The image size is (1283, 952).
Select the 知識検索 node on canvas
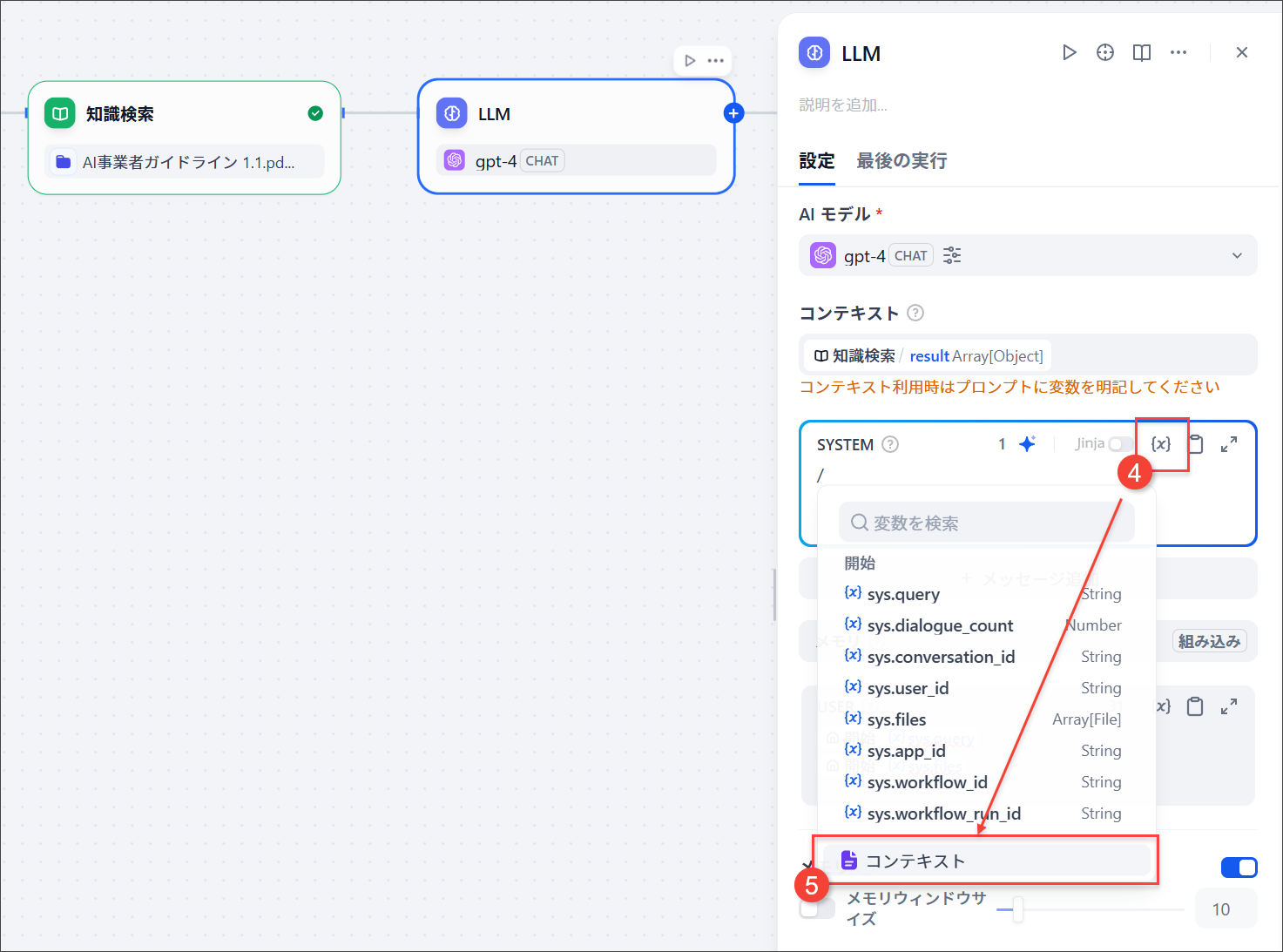pyautogui.click(x=184, y=138)
